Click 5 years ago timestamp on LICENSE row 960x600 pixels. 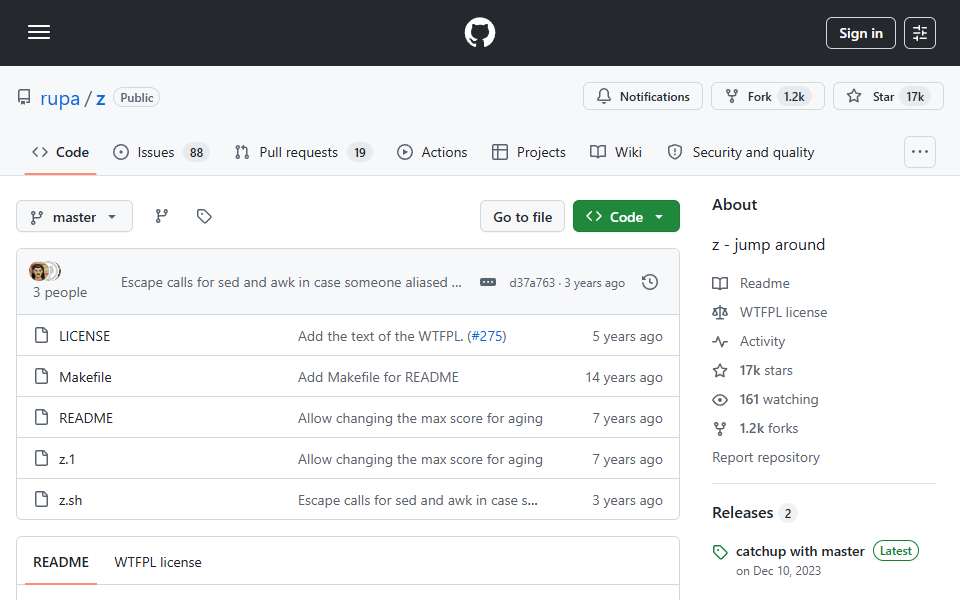(x=627, y=336)
